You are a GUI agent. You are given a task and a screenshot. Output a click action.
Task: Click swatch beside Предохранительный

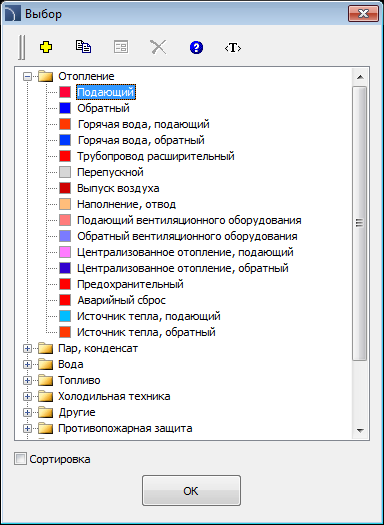[x=65, y=284]
